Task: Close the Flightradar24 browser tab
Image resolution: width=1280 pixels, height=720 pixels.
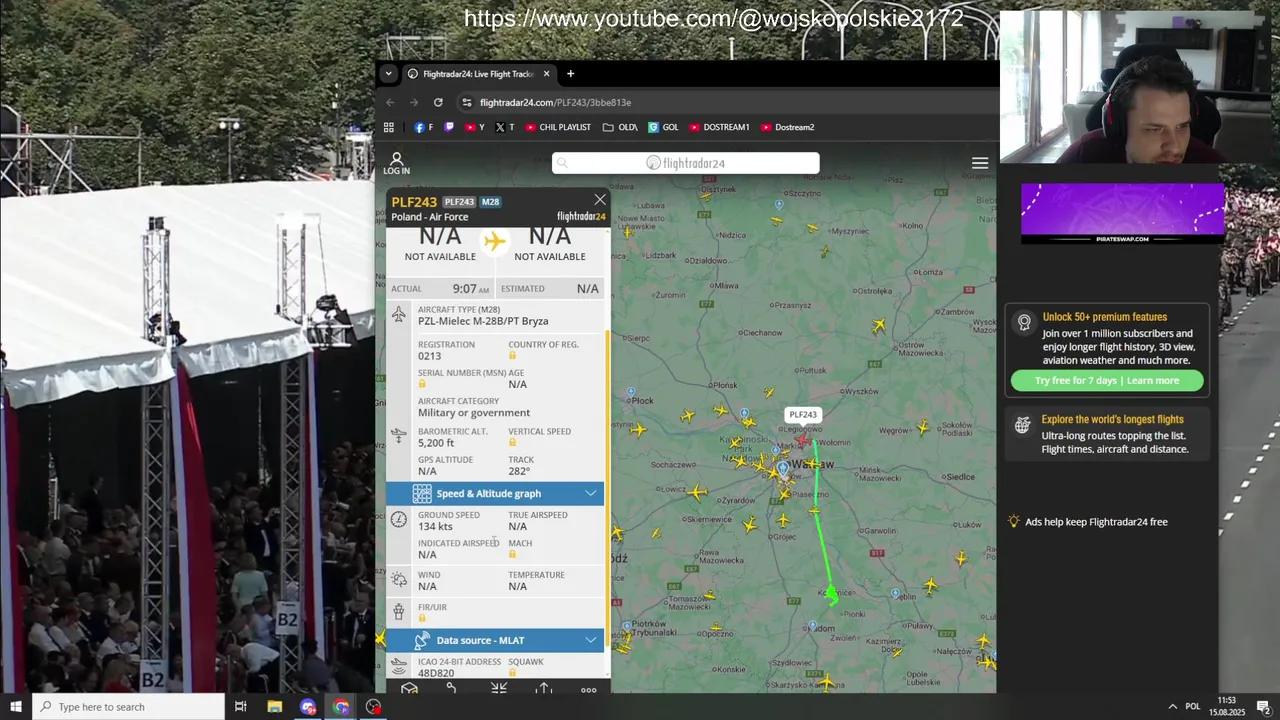Action: [x=546, y=73]
